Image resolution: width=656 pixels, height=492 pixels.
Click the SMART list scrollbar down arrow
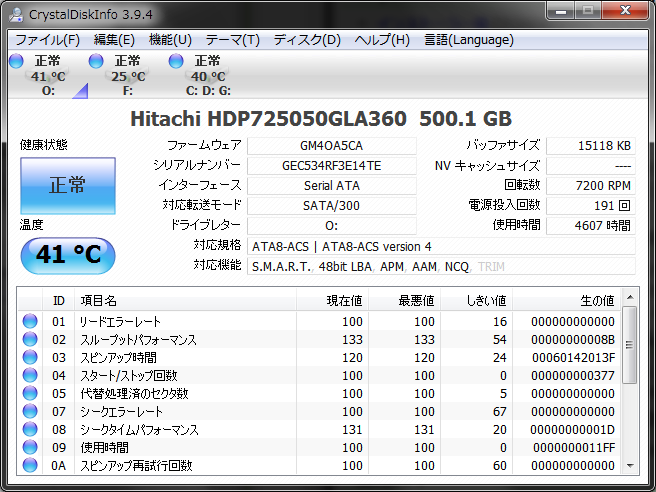pos(630,465)
